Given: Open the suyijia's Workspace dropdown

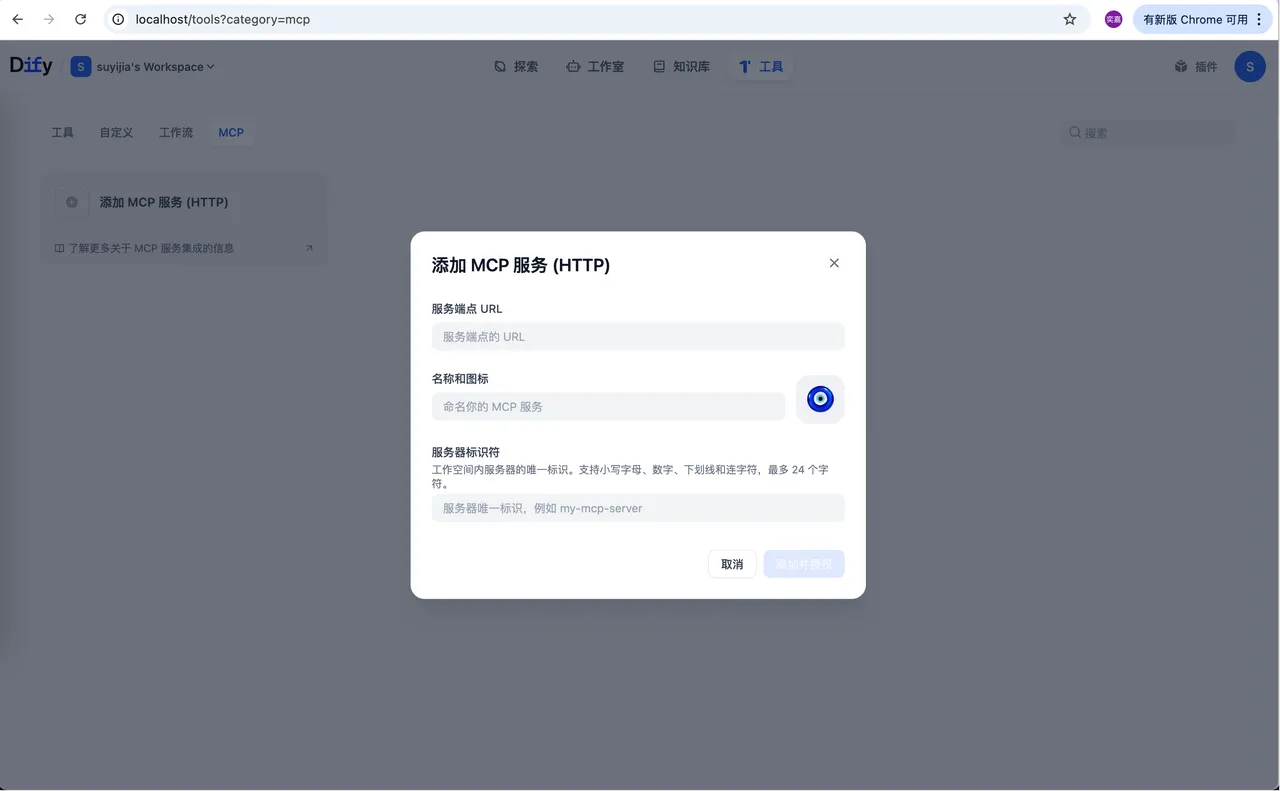Looking at the screenshot, I should coord(143,66).
